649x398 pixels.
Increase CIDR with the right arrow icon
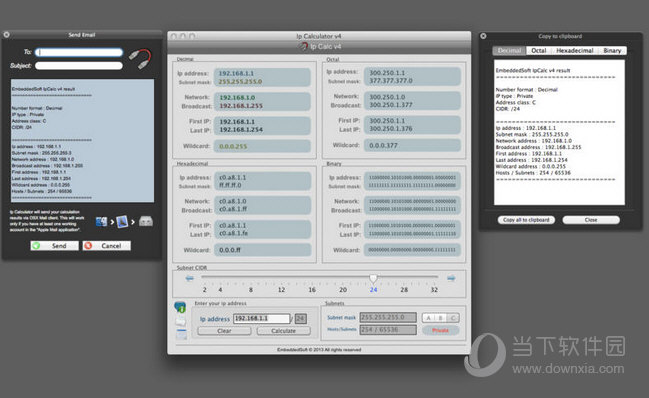[451, 278]
